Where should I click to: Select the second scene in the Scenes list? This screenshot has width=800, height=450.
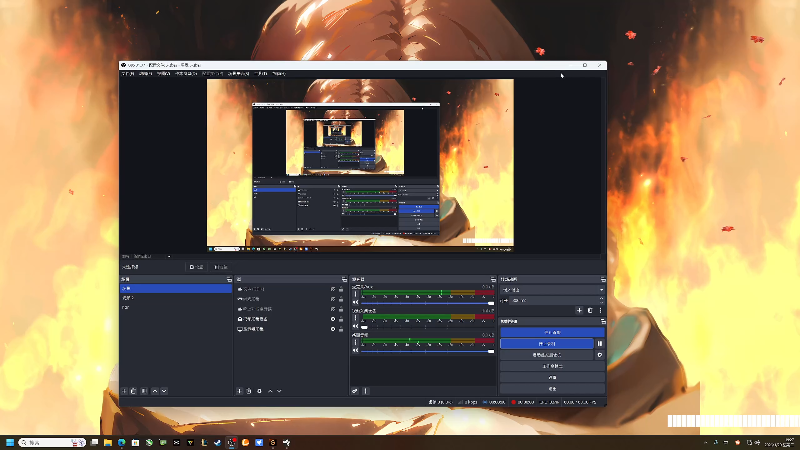[x=176, y=298]
